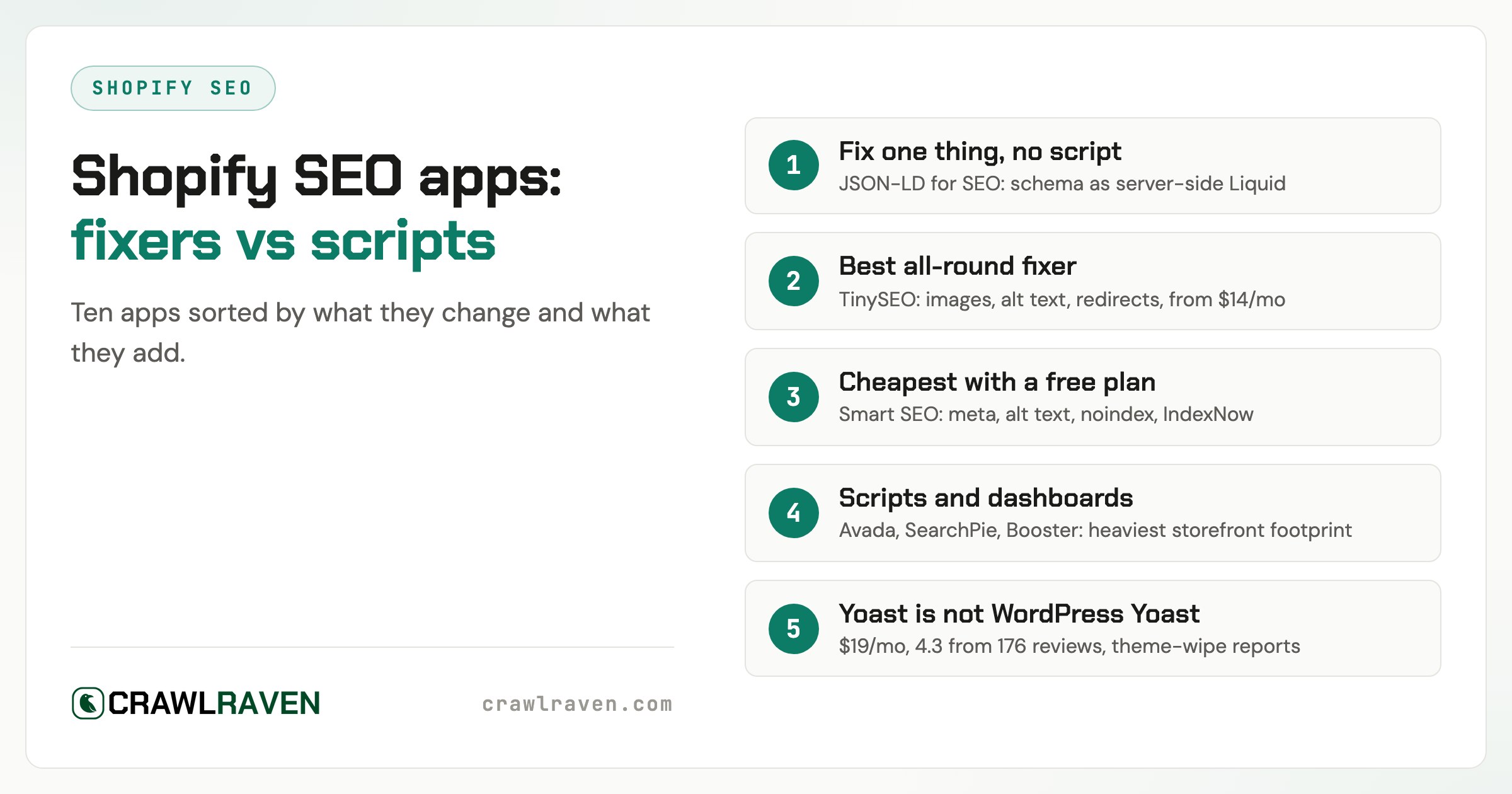Image resolution: width=1512 pixels, height=794 pixels.
Task: Click the 'Shopify SEO apps:' title line
Action: pyautogui.click(x=316, y=179)
